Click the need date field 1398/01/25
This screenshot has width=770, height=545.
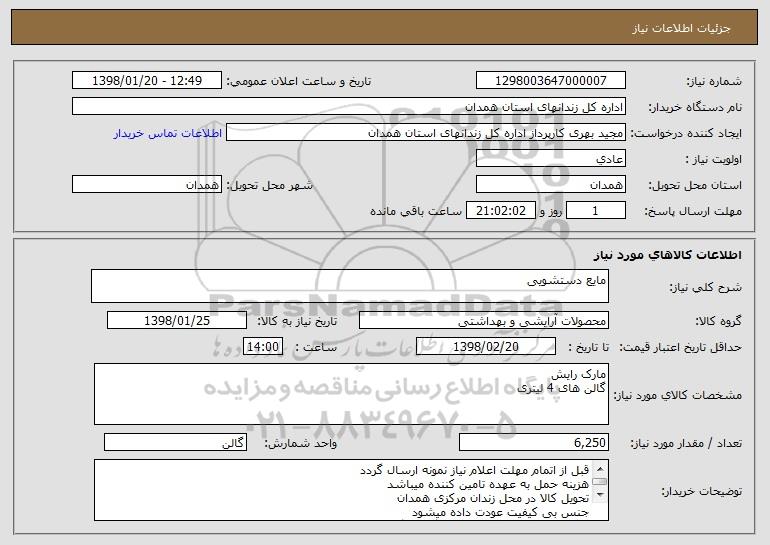click(x=177, y=320)
